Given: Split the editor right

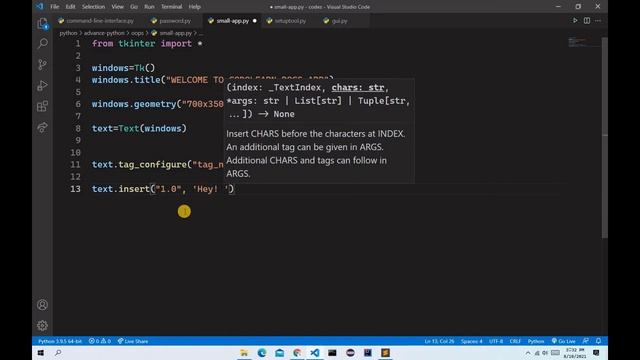Looking at the screenshot, I should point(587,20).
